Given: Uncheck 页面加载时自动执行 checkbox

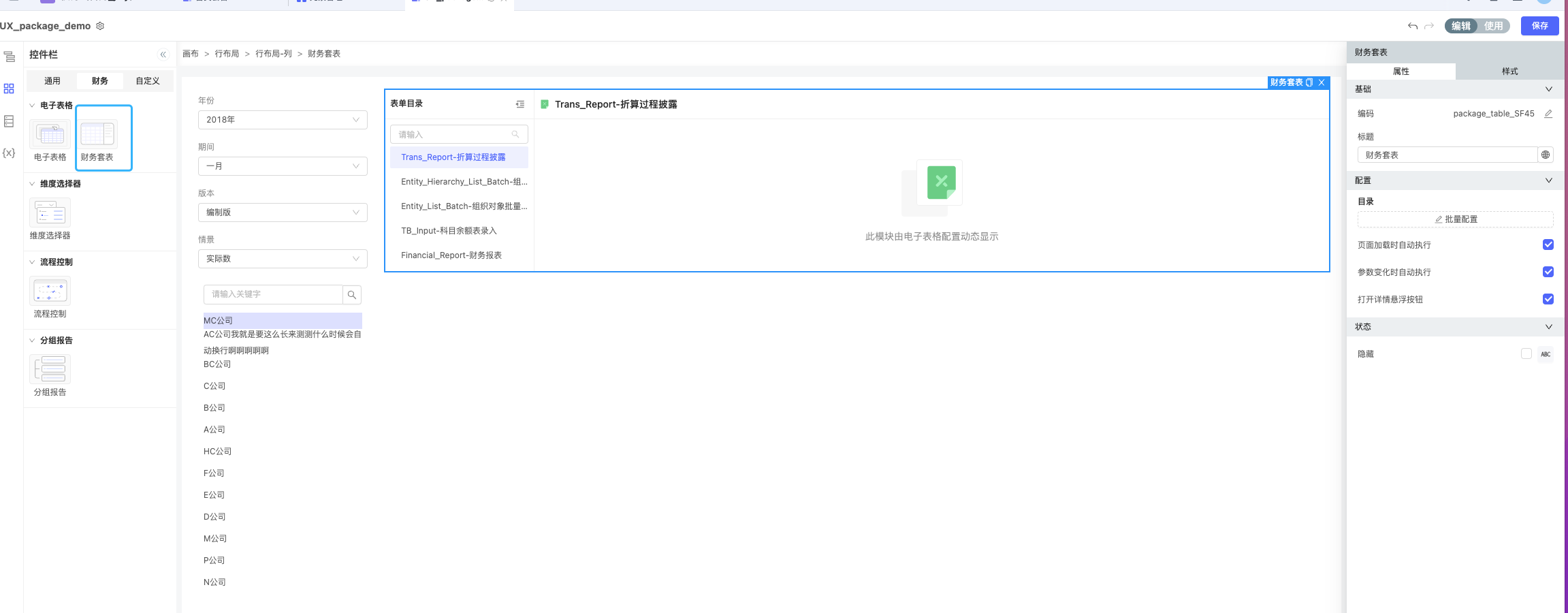Looking at the screenshot, I should [x=1548, y=245].
